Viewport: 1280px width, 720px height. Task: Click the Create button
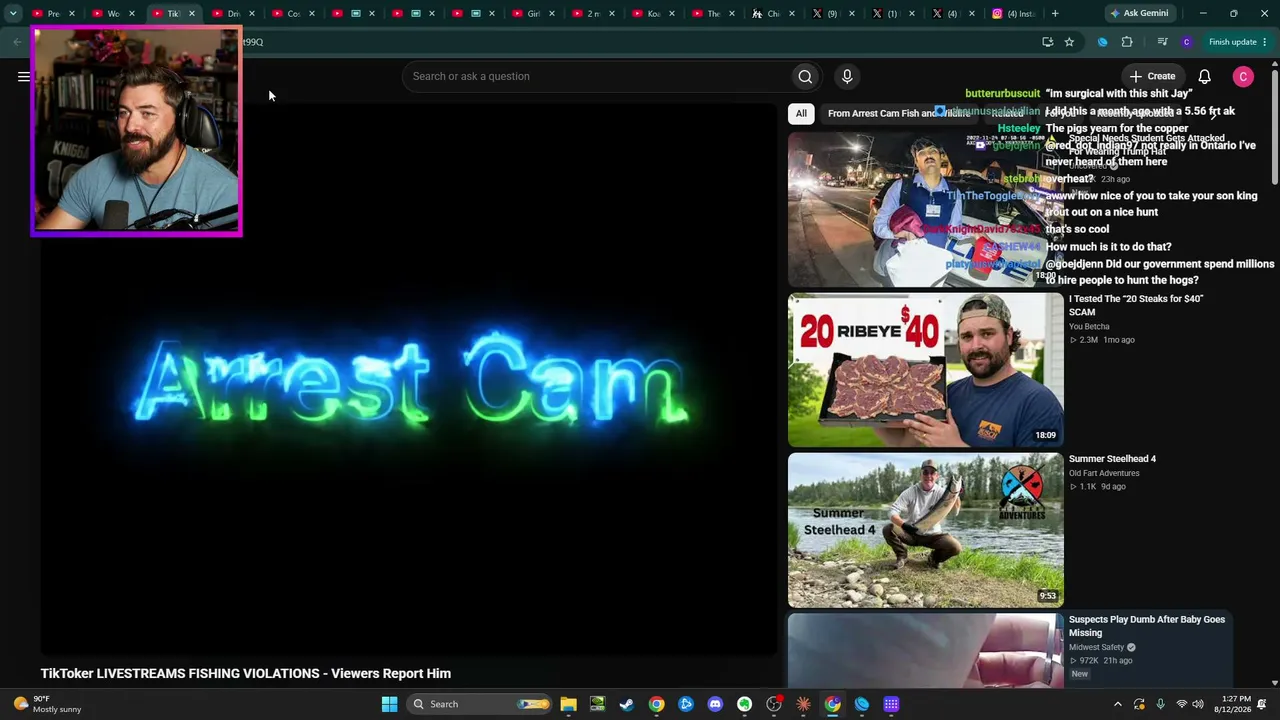[1152, 76]
